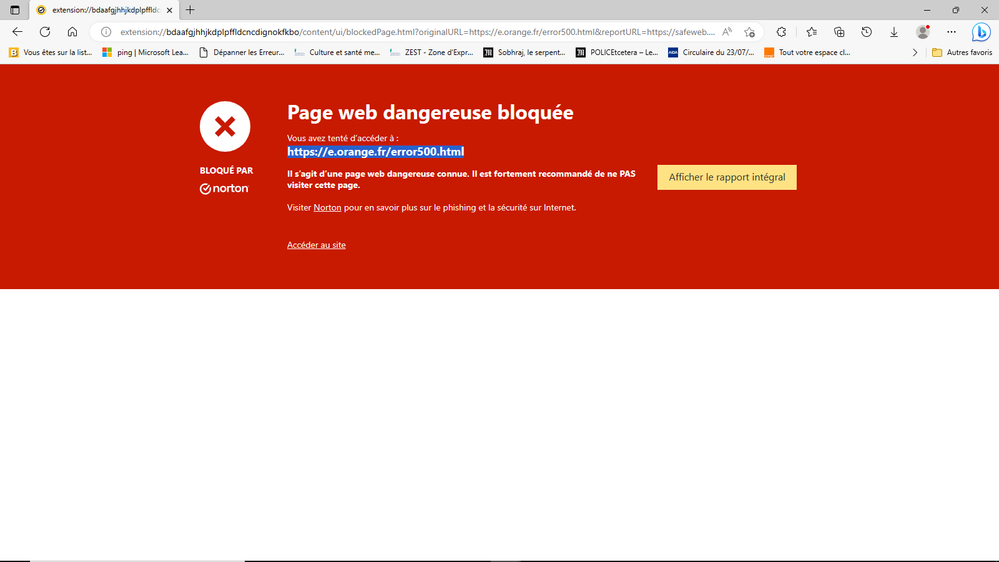Click the highlighted https://e.orange.fr/error500.html URL
Viewport: 999px width, 562px height.
375,152
